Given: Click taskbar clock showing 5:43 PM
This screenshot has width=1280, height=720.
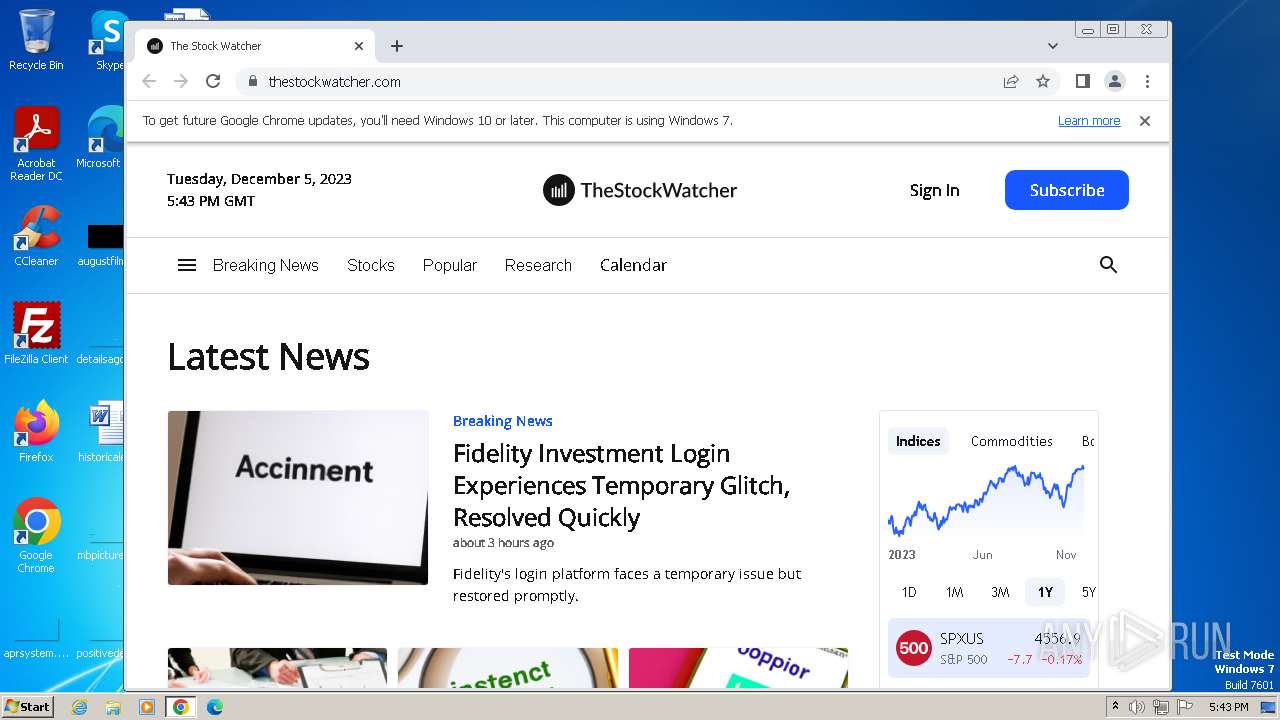Looking at the screenshot, I should [x=1228, y=707].
